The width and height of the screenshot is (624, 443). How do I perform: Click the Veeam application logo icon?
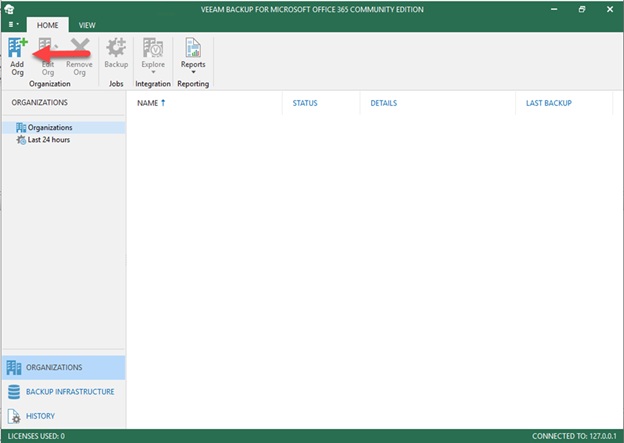pos(9,9)
